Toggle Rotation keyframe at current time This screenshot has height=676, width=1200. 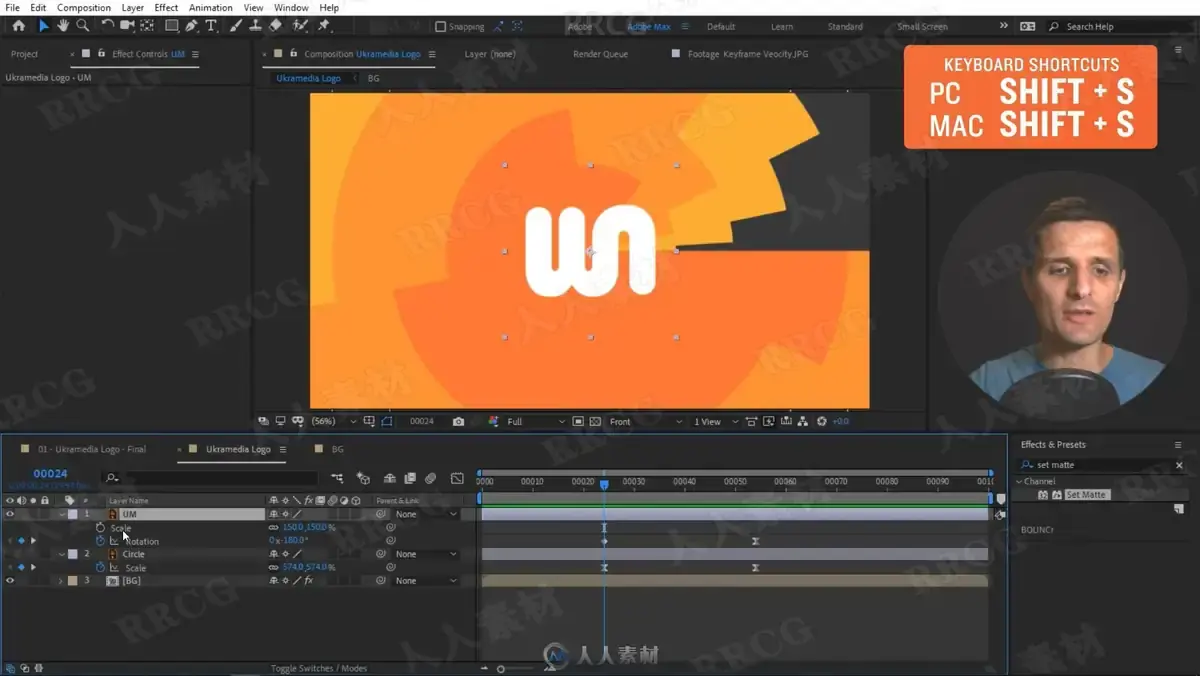[x=21, y=541]
